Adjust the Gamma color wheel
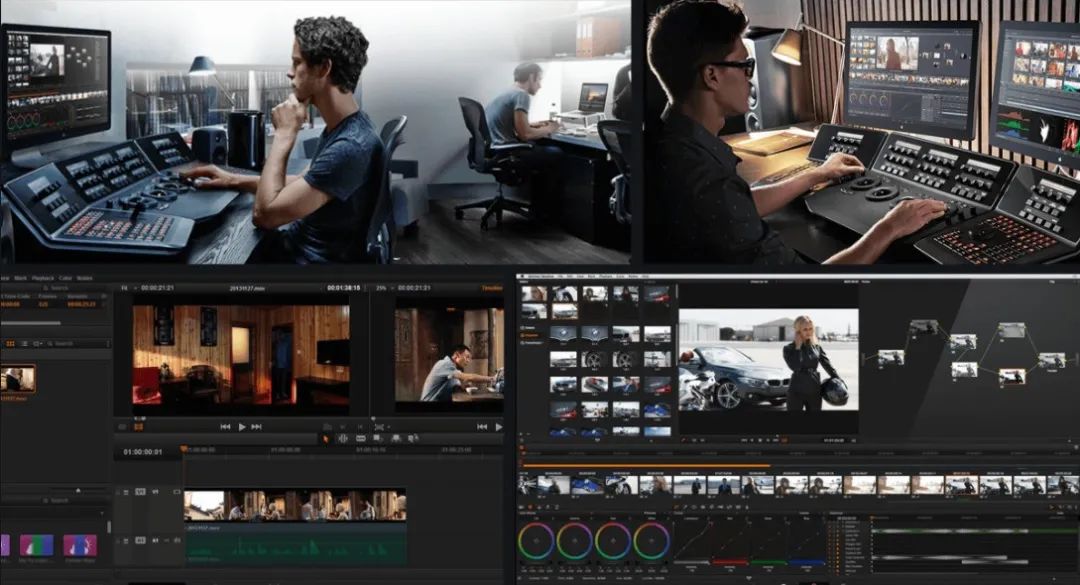This screenshot has width=1080, height=585. pos(574,541)
